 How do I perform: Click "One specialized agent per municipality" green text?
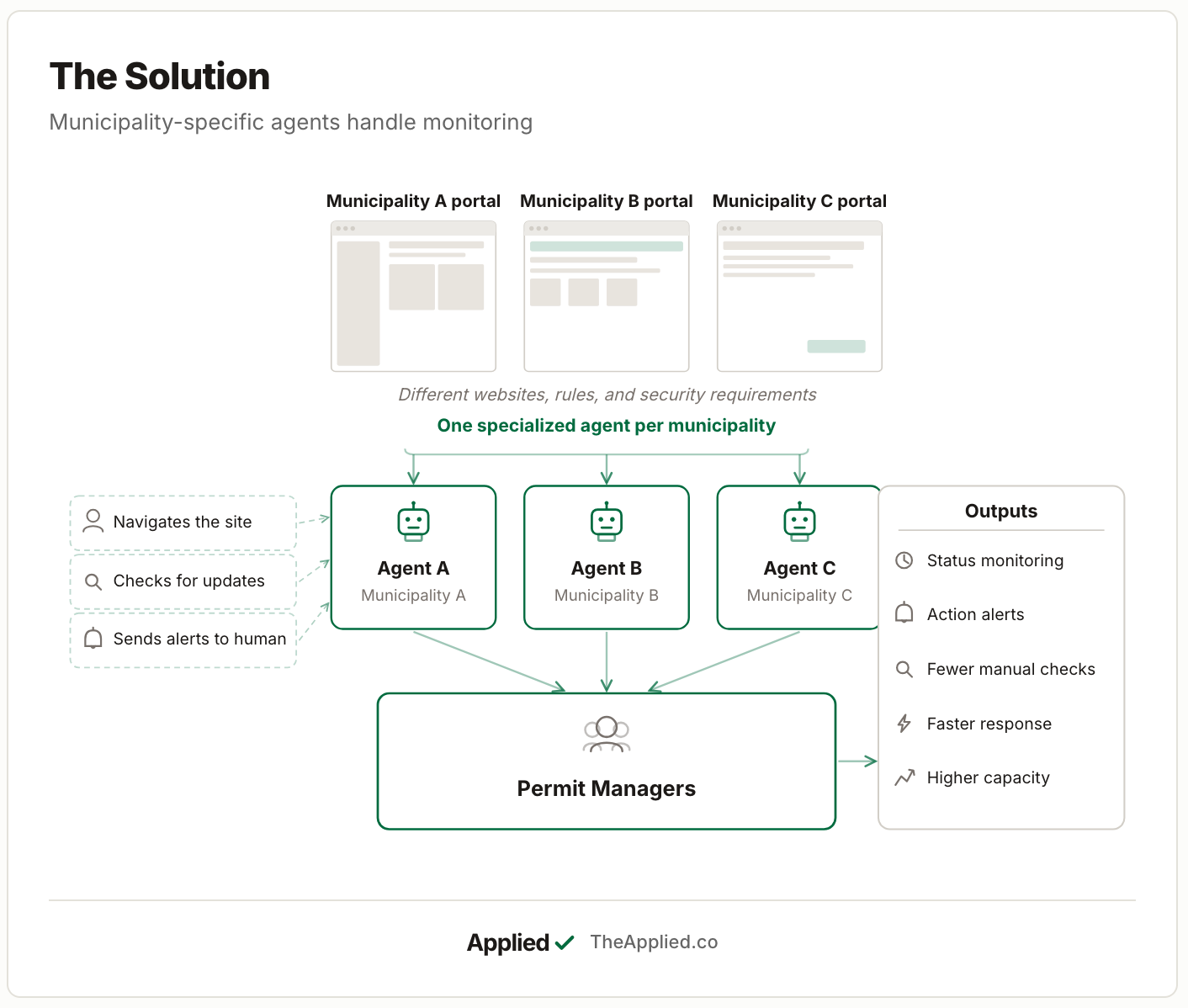pyautogui.click(x=607, y=426)
